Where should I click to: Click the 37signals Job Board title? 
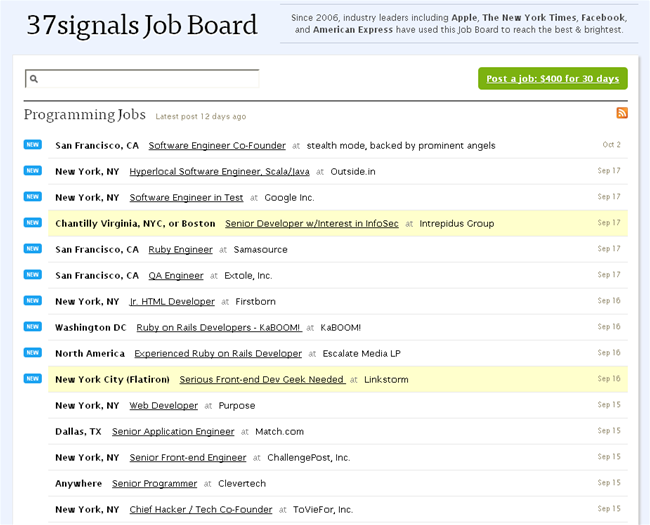coord(142,25)
